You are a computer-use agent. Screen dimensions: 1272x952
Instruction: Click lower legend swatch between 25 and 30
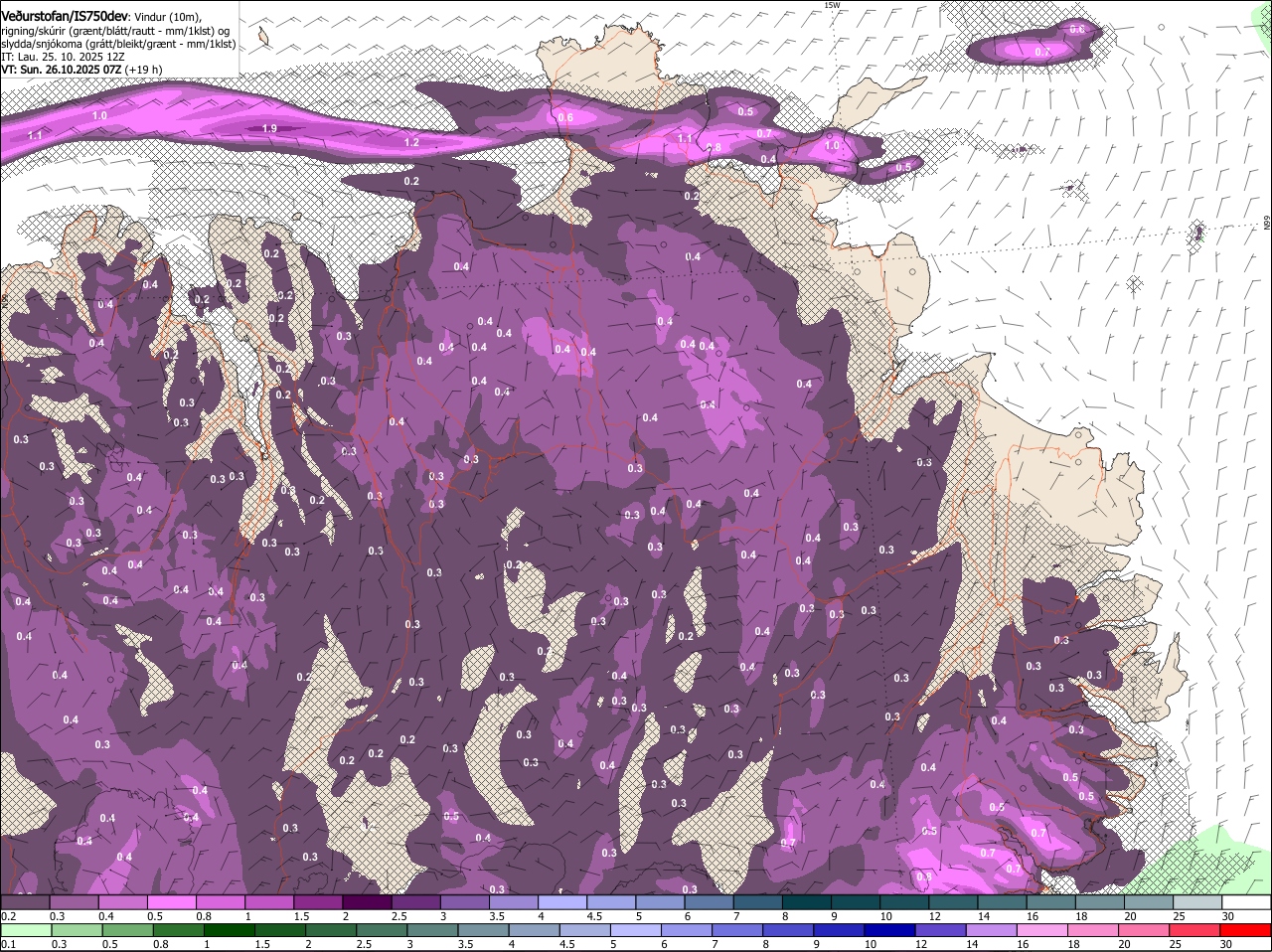[x=1194, y=930]
